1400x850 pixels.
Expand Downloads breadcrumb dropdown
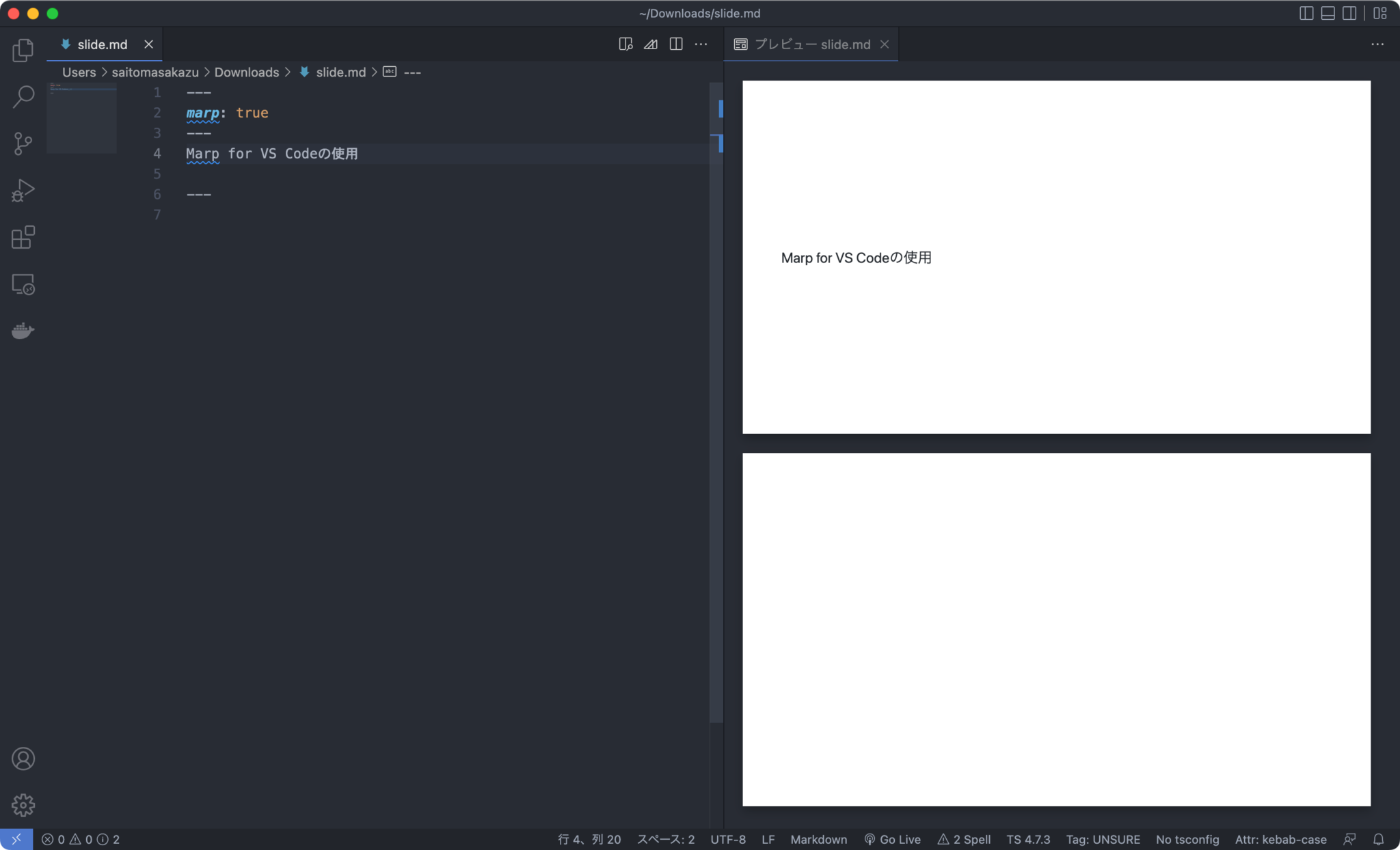[247, 72]
